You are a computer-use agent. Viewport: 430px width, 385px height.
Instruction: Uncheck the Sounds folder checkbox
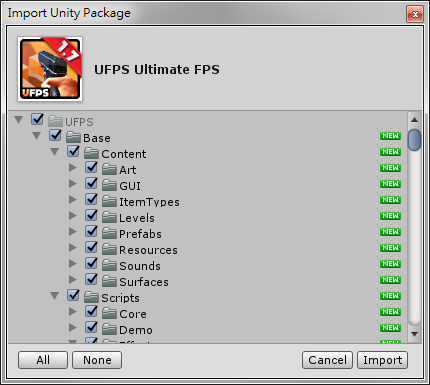click(91, 263)
